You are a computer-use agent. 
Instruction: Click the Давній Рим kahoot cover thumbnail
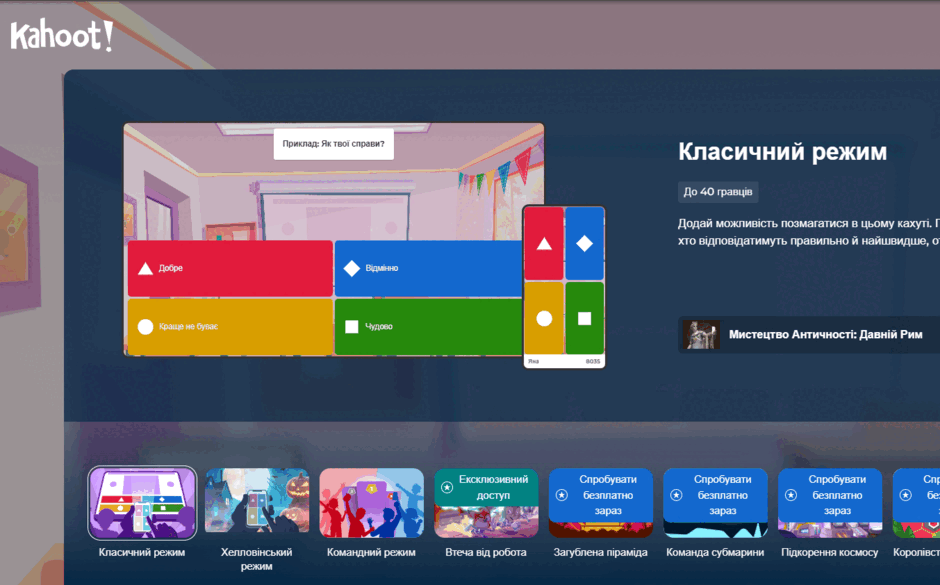pos(701,334)
